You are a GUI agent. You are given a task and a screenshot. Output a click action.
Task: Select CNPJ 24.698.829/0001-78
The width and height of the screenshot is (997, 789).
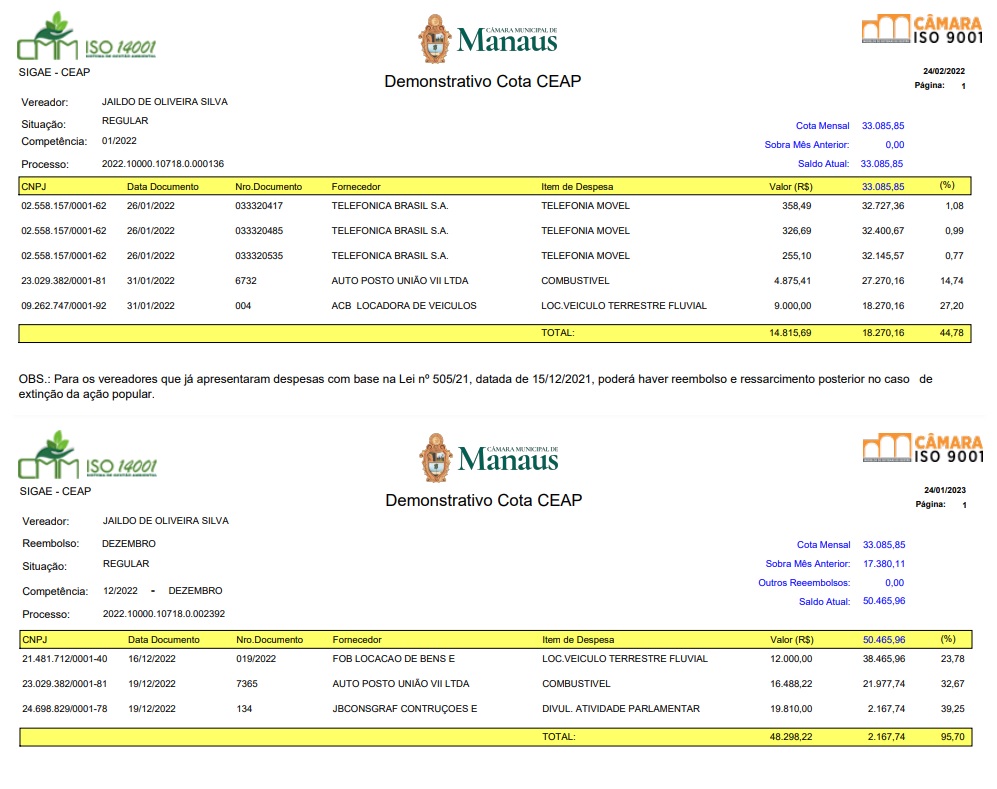pyautogui.click(x=65, y=709)
